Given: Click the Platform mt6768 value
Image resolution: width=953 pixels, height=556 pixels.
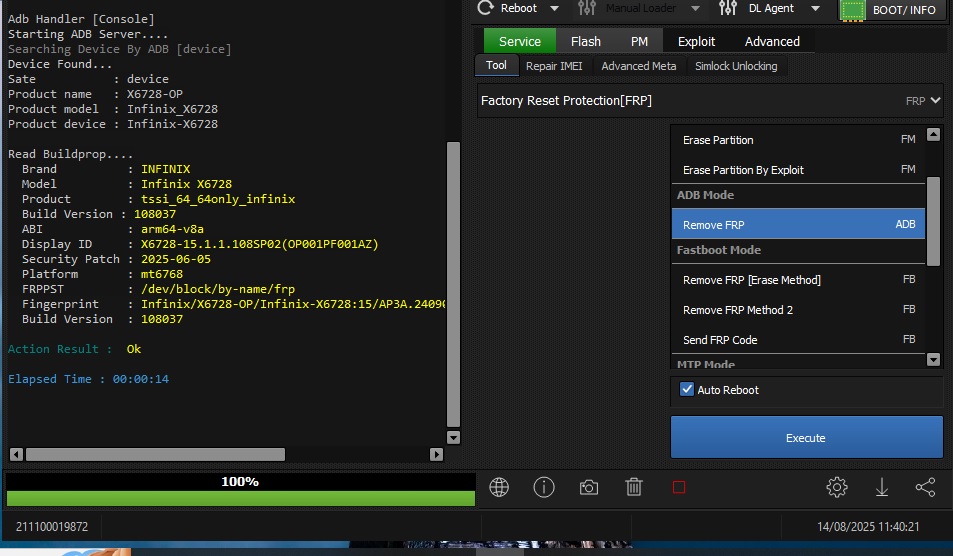Looking at the screenshot, I should point(162,274).
